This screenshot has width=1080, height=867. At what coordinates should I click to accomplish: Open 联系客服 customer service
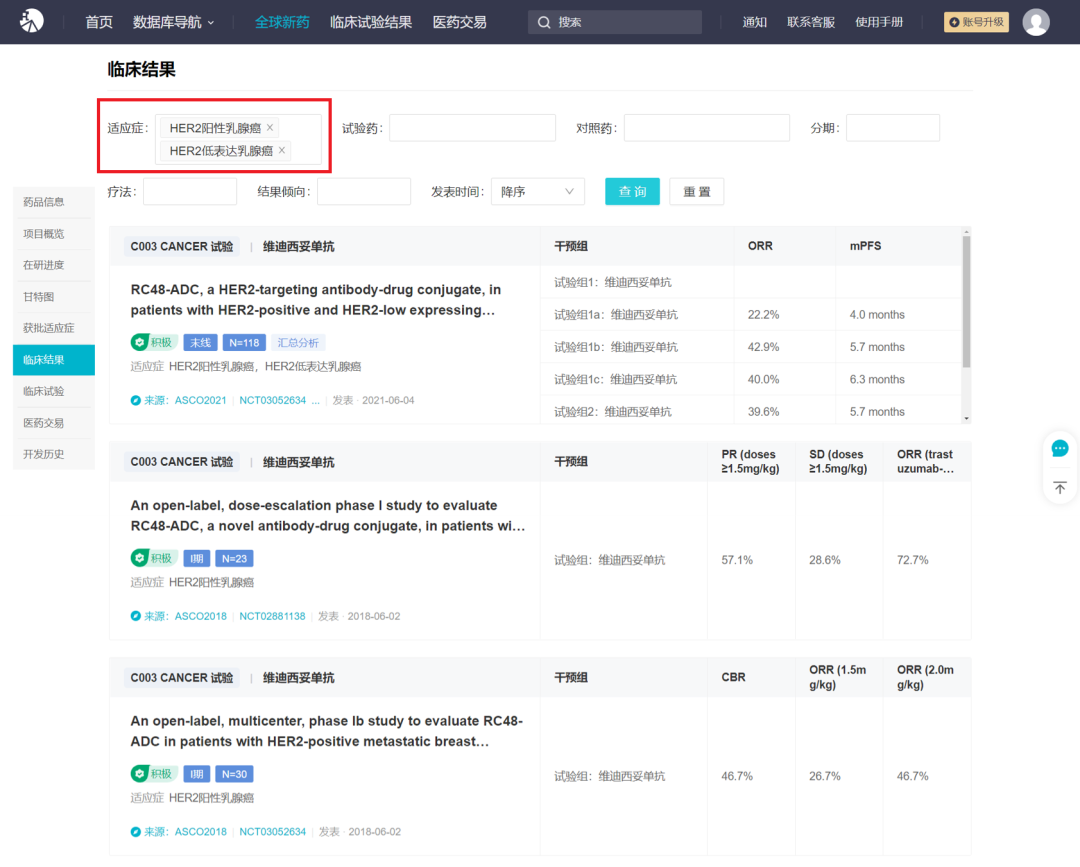point(811,22)
